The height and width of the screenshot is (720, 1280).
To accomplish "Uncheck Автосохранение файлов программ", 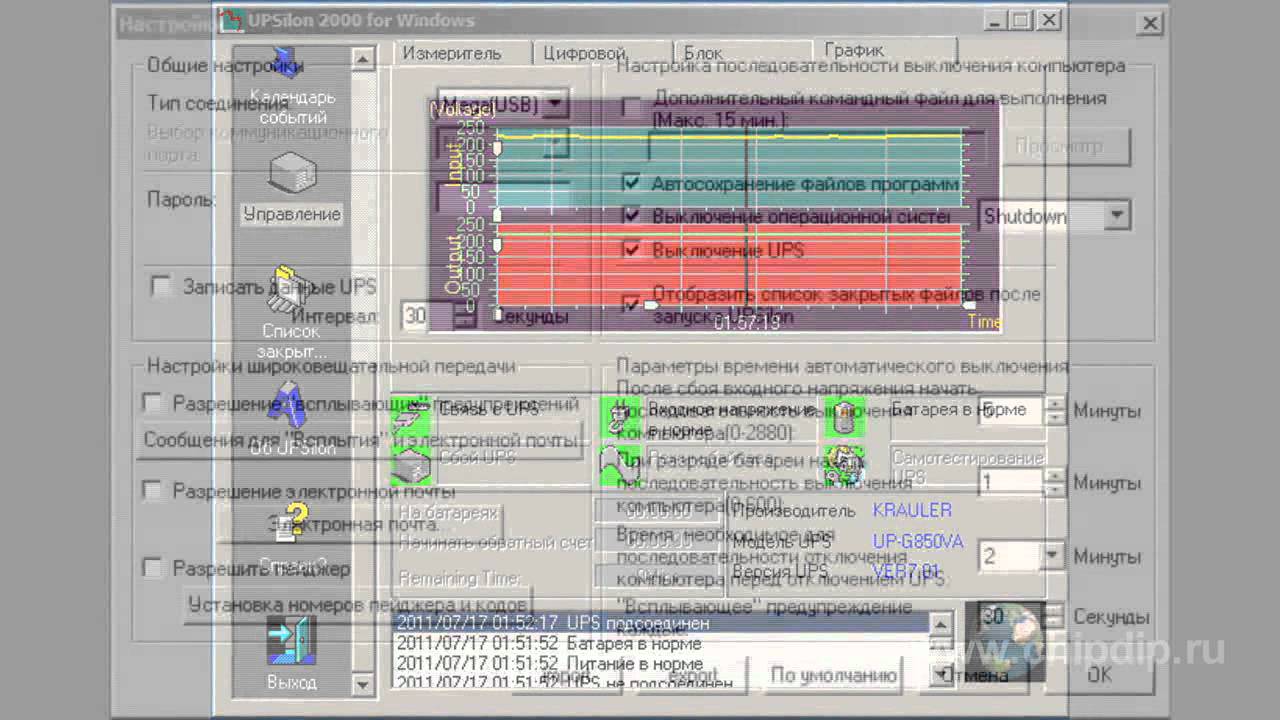I will pyautogui.click(x=631, y=183).
